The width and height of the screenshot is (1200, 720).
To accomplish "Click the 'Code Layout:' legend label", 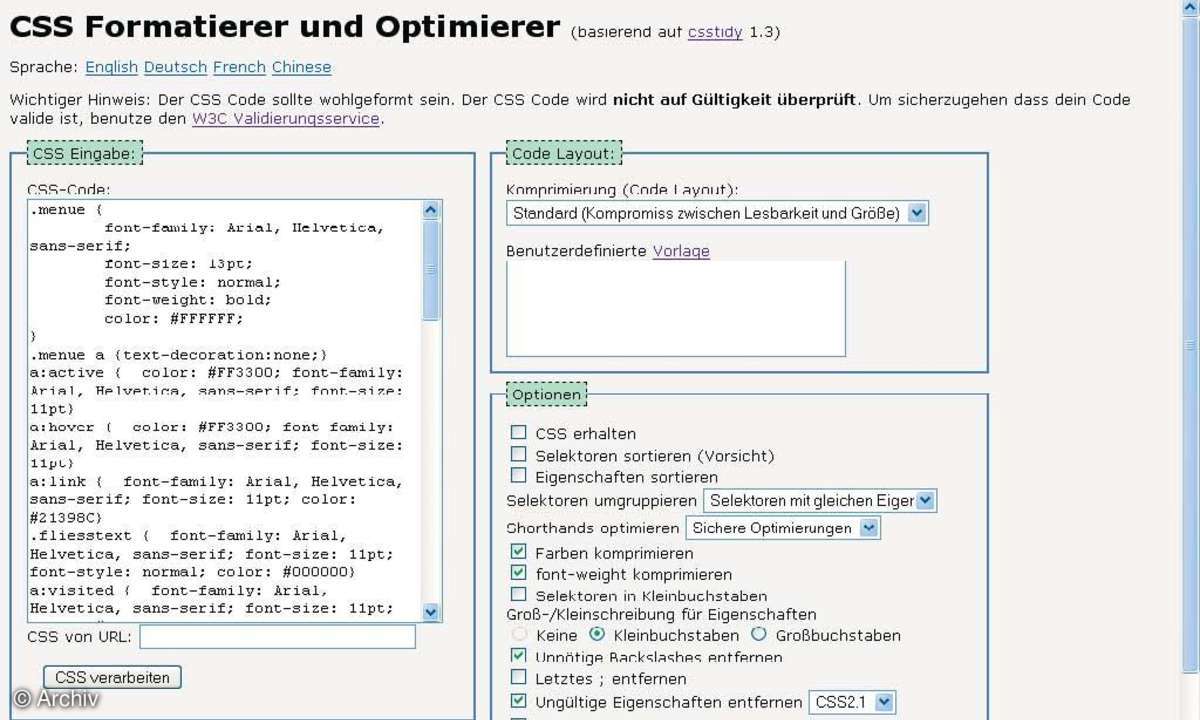I will (x=562, y=154).
